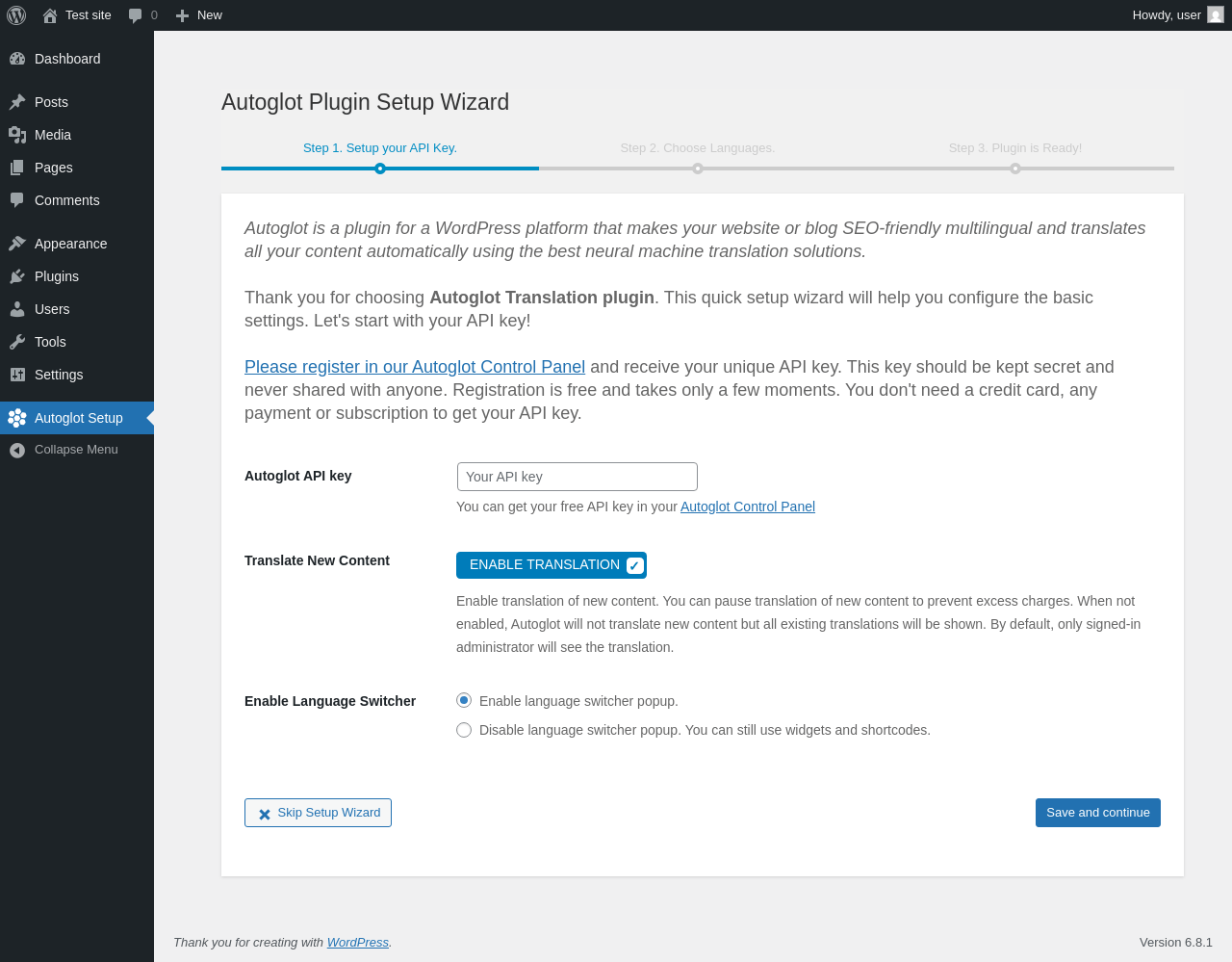Viewport: 1232px width, 962px height.
Task: Focus the Autoglot API key field
Action: pyautogui.click(x=577, y=477)
